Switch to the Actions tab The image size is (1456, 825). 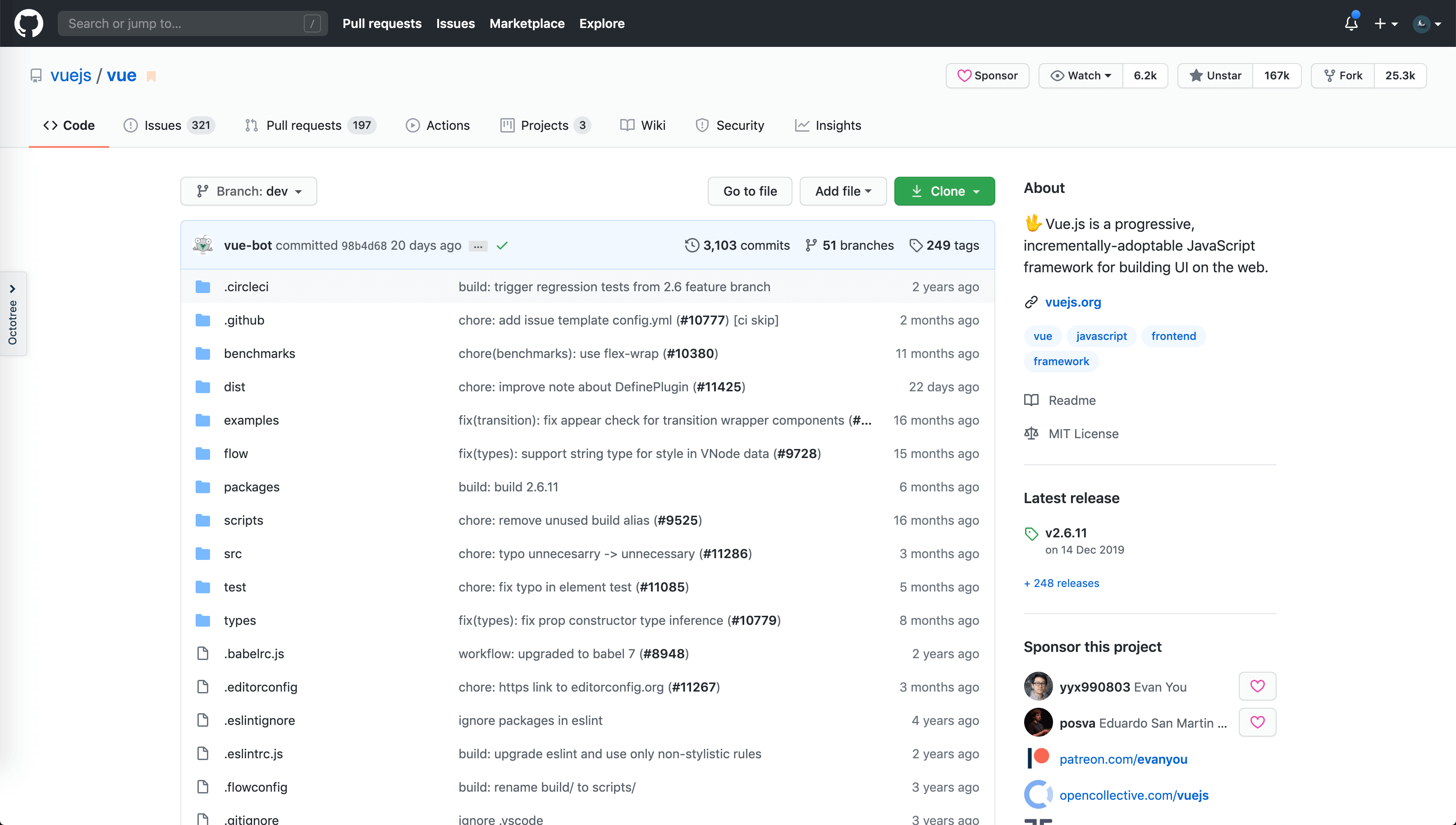[x=438, y=125]
